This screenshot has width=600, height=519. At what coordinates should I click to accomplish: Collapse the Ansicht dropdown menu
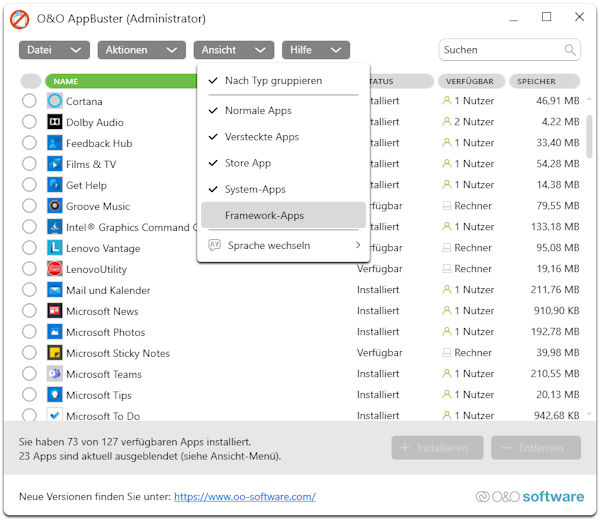pos(234,50)
